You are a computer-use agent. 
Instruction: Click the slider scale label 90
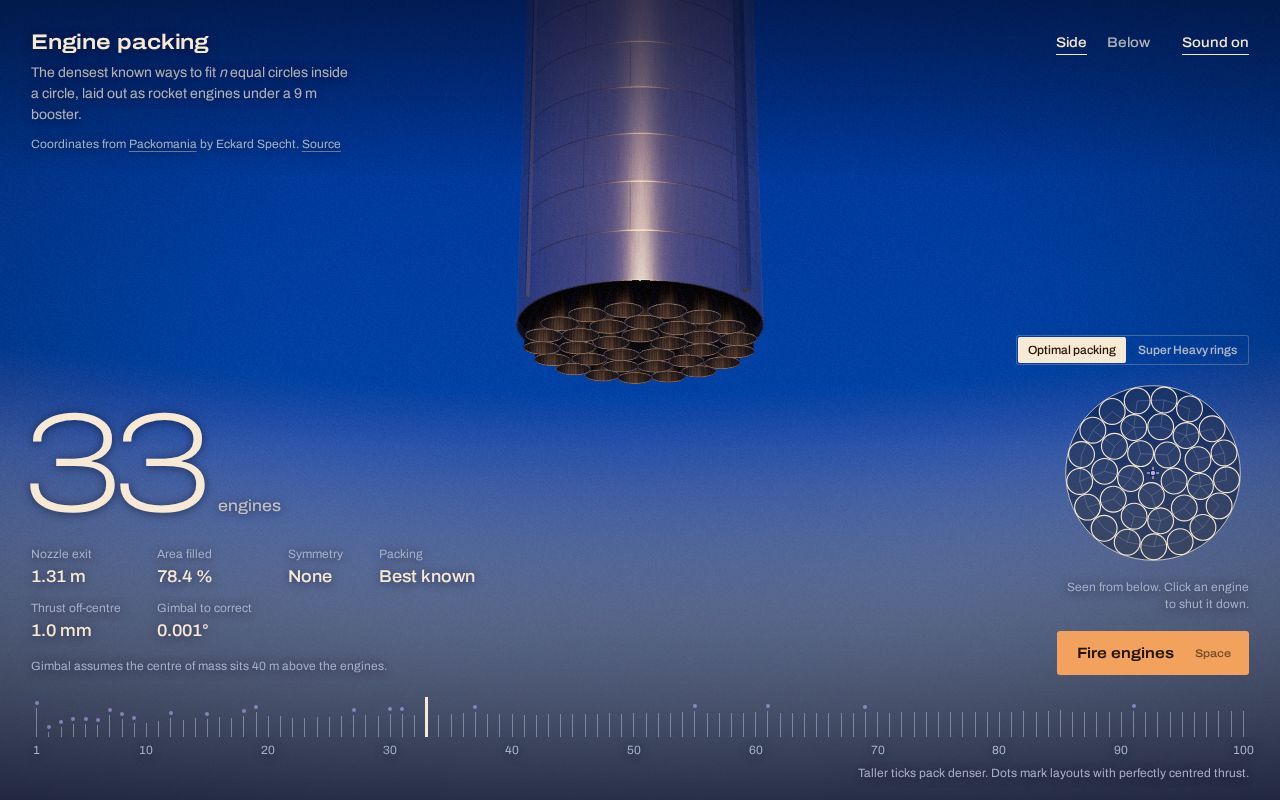1121,750
